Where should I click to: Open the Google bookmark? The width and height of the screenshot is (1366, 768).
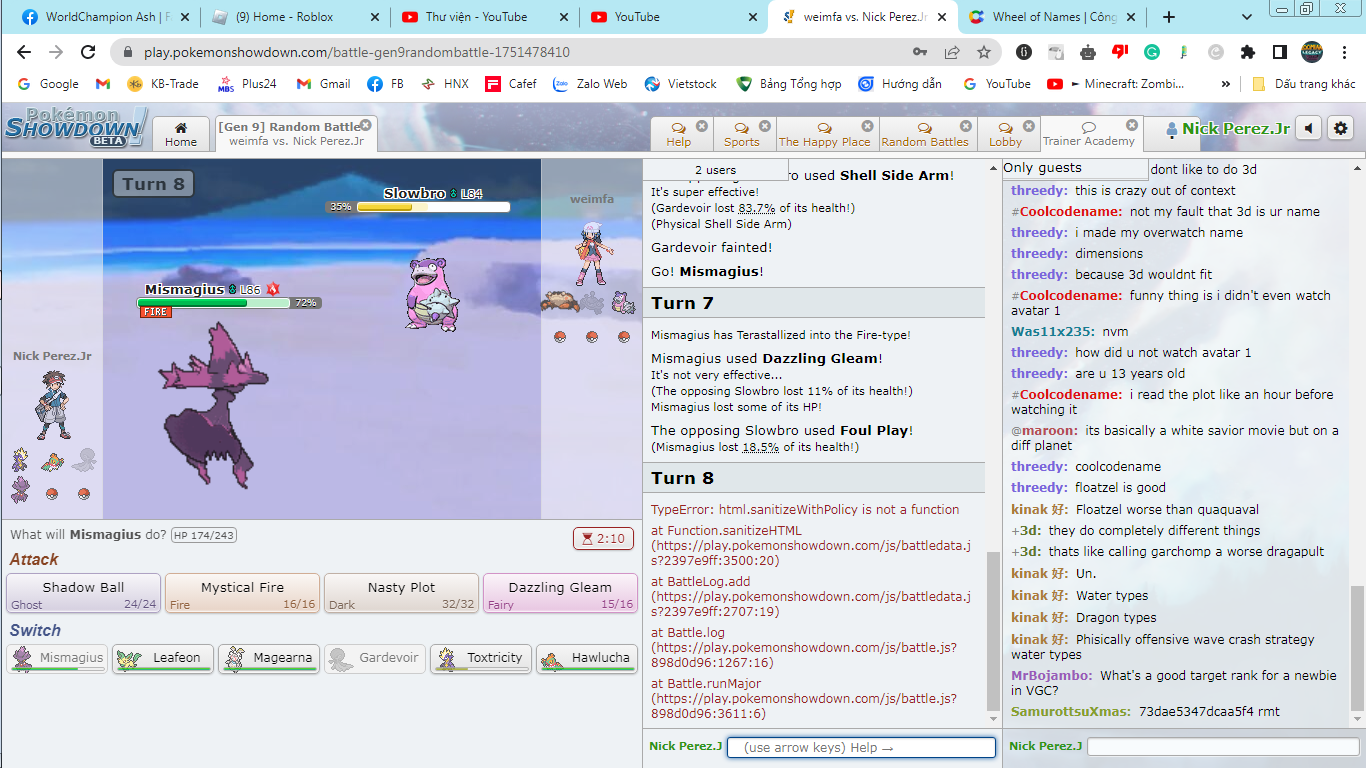tap(48, 84)
